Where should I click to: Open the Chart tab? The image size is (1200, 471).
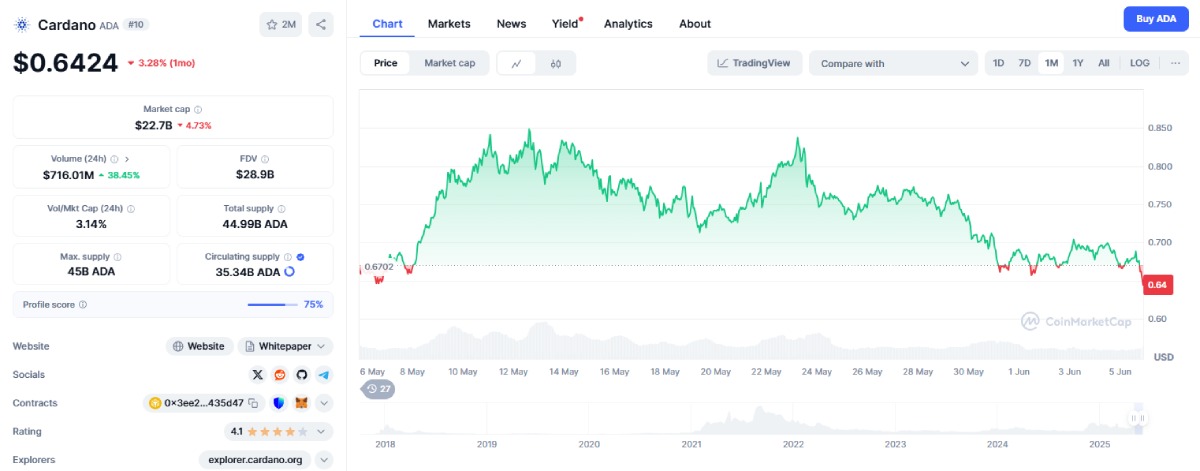point(387,23)
